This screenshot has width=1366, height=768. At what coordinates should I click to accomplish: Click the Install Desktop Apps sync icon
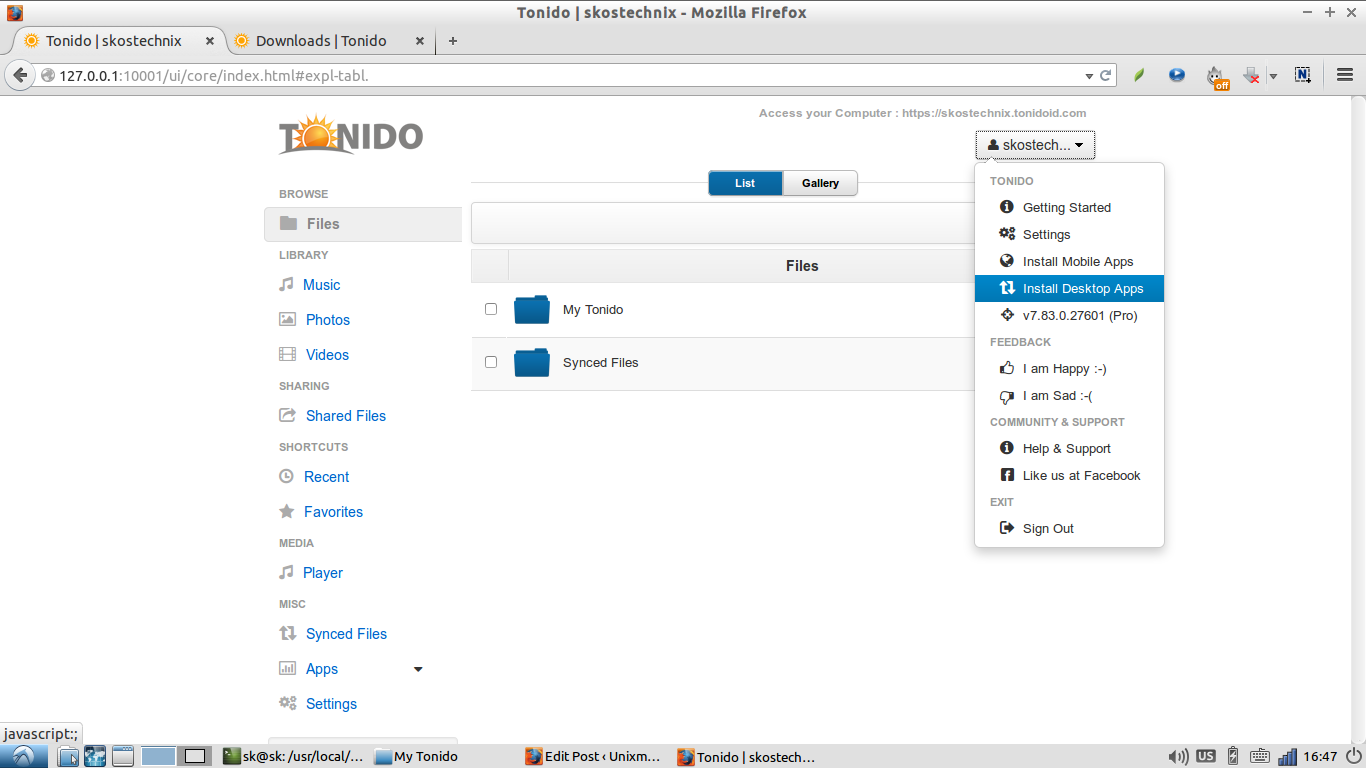(1007, 288)
